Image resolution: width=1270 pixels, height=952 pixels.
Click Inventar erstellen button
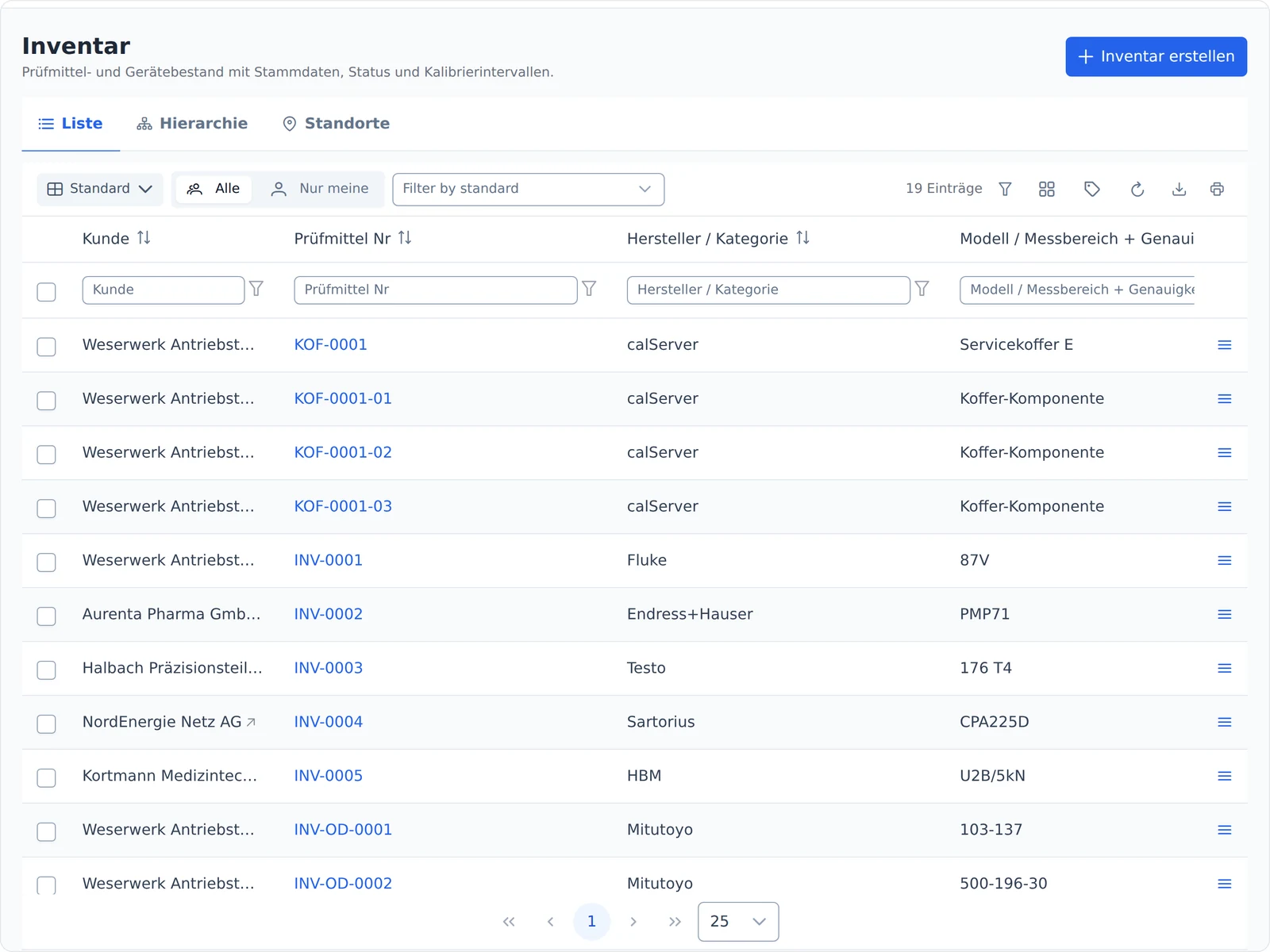pyautogui.click(x=1156, y=56)
